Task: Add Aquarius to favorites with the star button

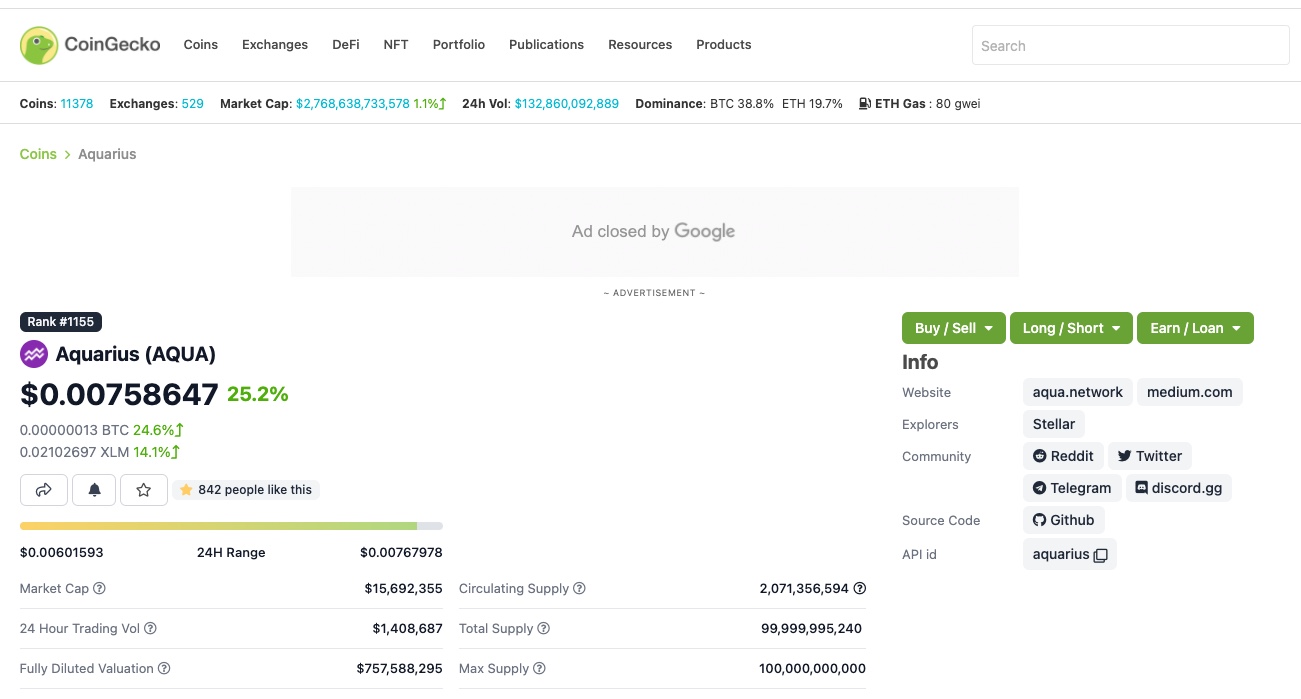Action: click(x=144, y=490)
